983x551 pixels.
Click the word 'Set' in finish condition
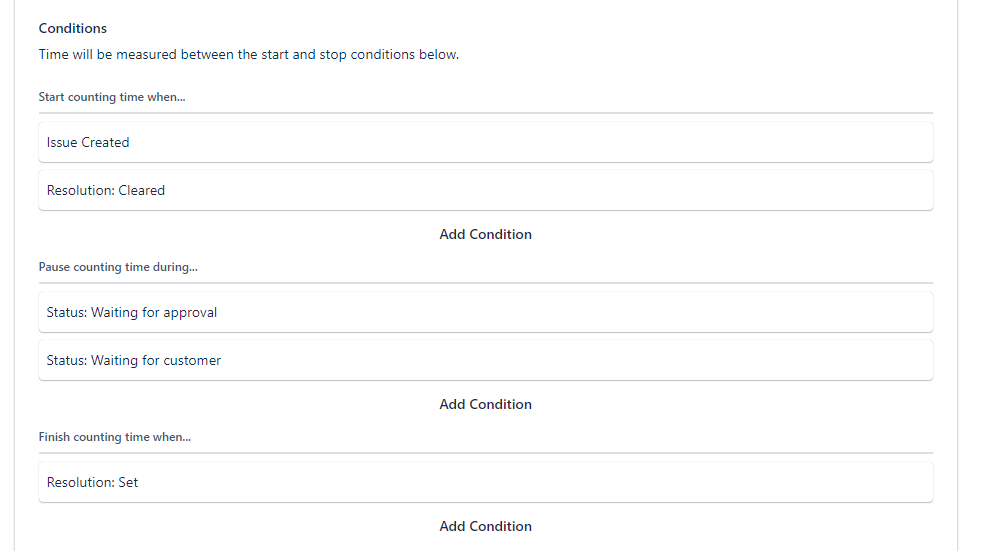pos(128,482)
